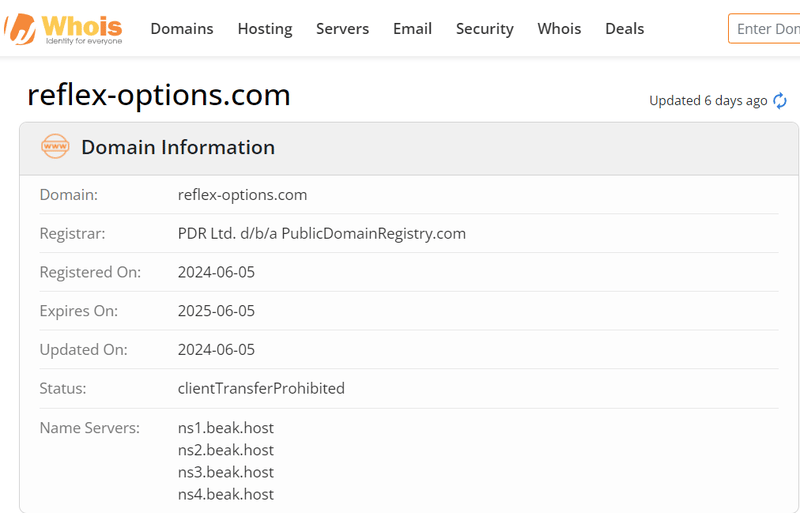This screenshot has width=800, height=513.
Task: Click the Domain Information section header
Action: (x=178, y=147)
